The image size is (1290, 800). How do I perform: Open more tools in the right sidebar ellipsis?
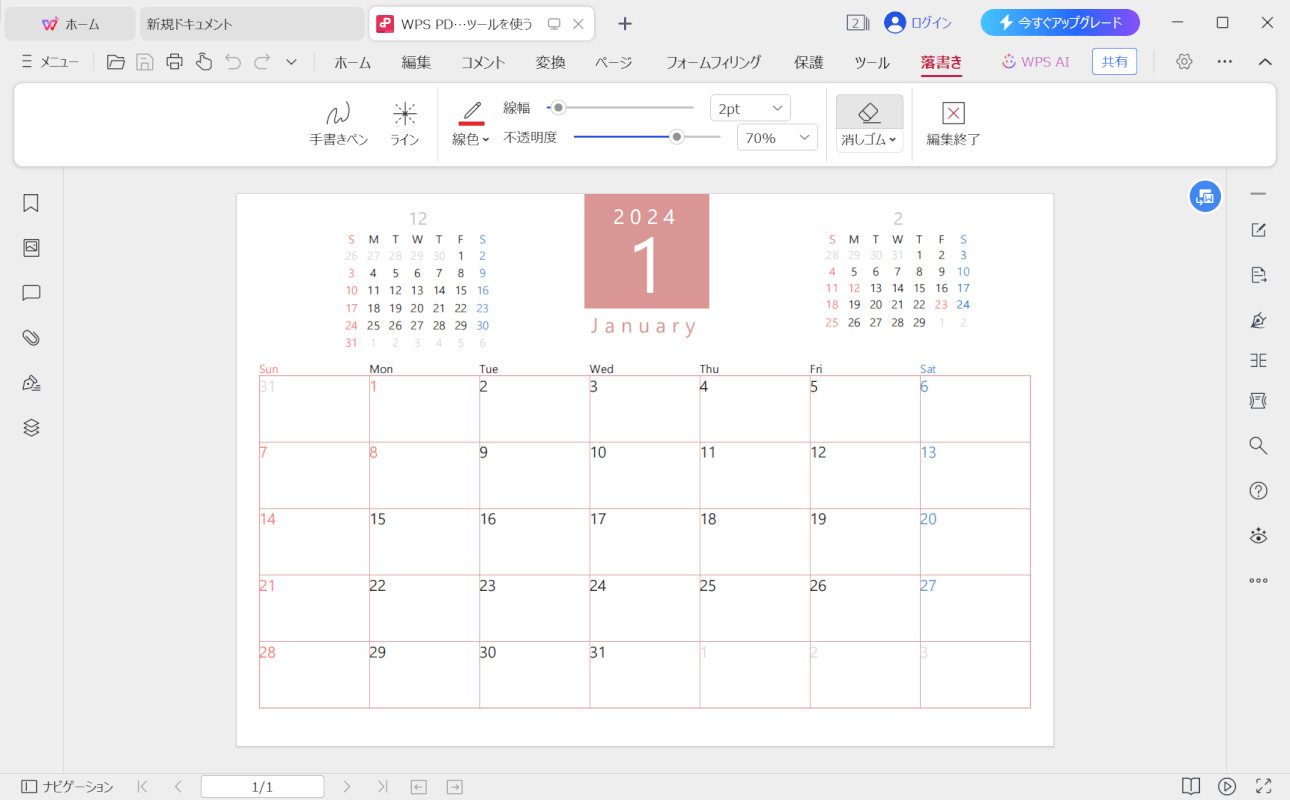[1259, 580]
